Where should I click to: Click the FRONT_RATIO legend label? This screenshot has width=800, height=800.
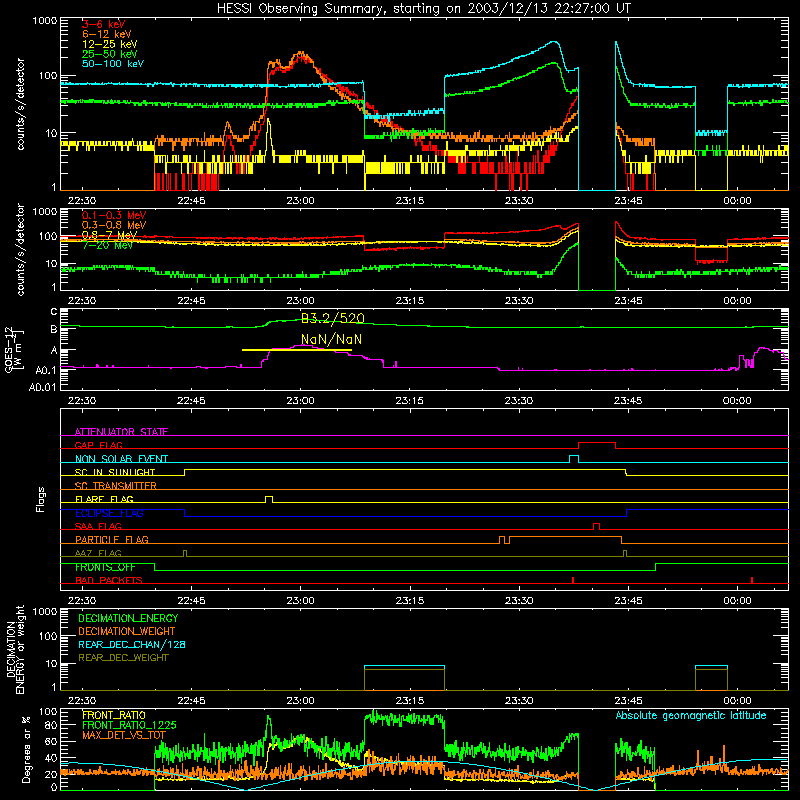tap(114, 715)
